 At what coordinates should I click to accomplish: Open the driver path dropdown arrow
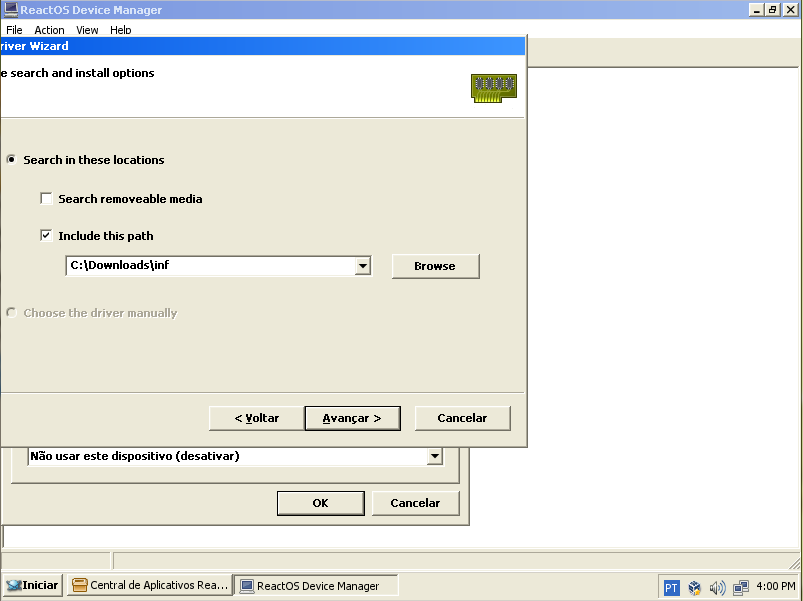(363, 266)
